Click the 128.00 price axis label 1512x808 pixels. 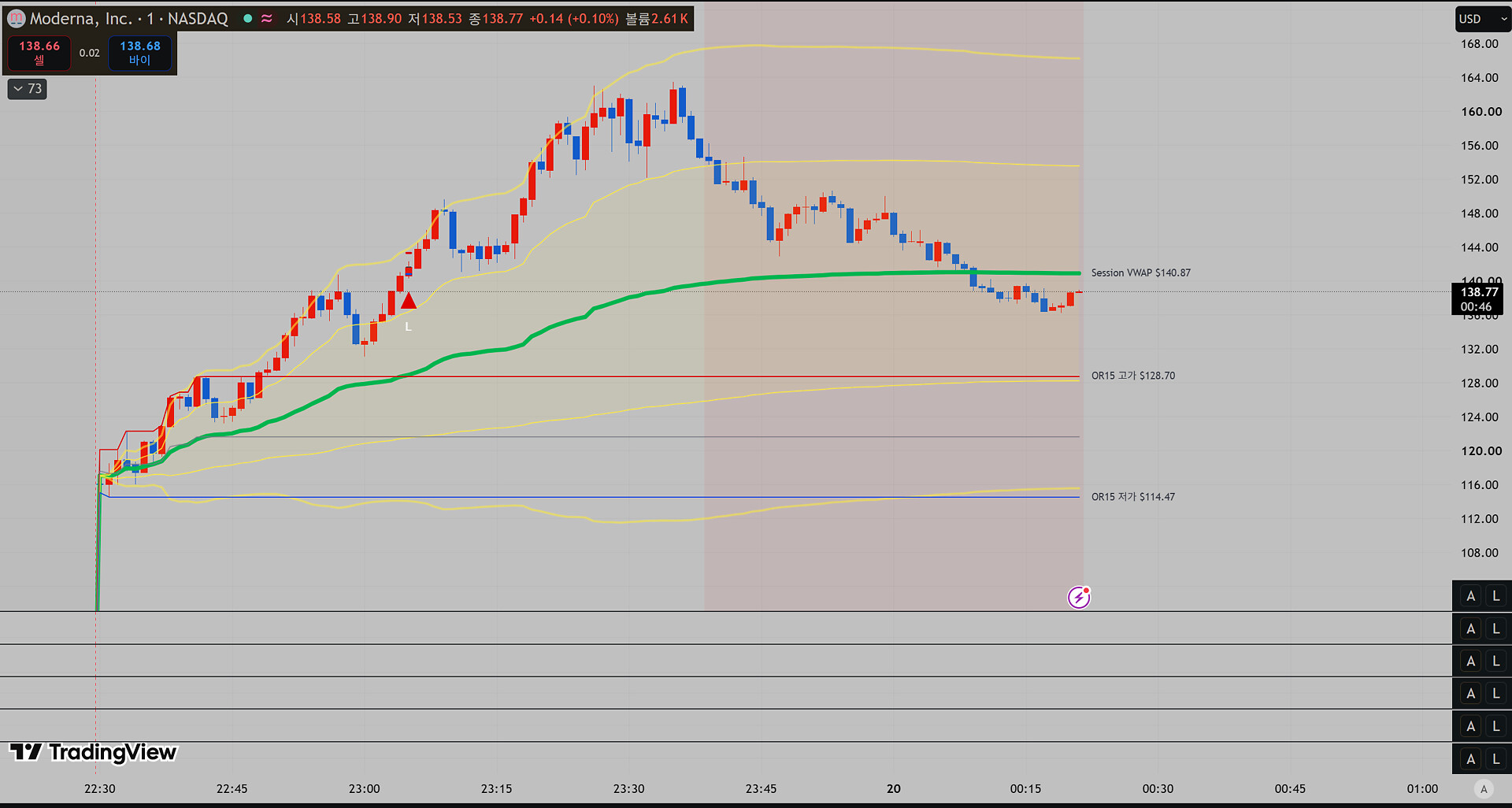pos(1479,384)
